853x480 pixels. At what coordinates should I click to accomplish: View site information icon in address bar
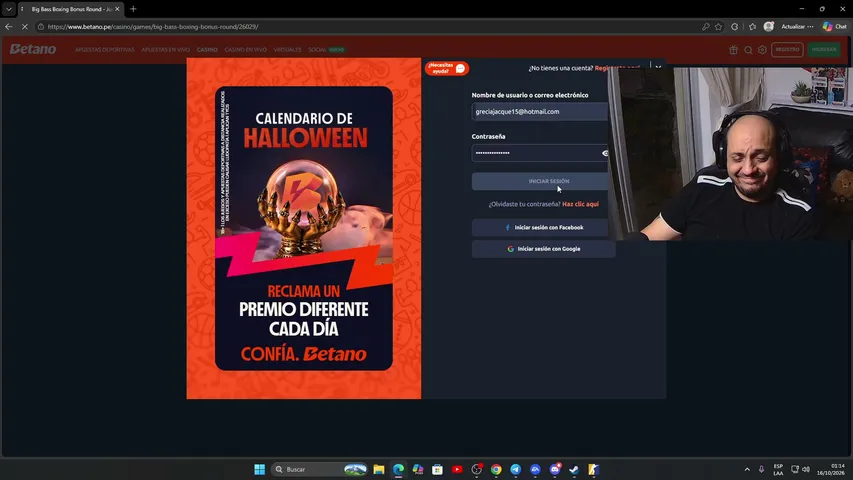click(41, 26)
